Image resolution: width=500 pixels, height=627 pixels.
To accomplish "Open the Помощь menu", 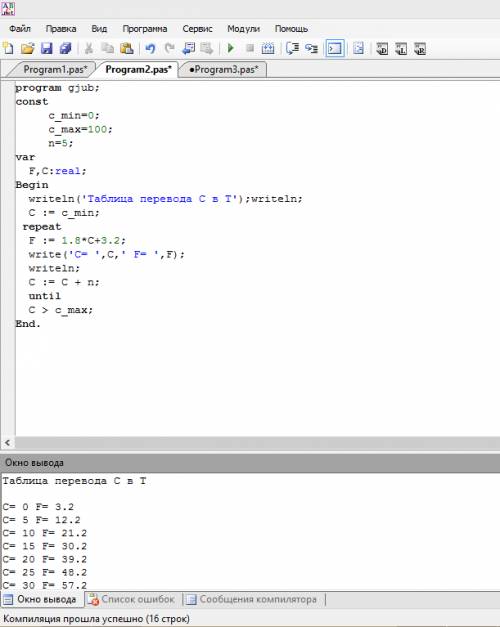I will coord(291,29).
